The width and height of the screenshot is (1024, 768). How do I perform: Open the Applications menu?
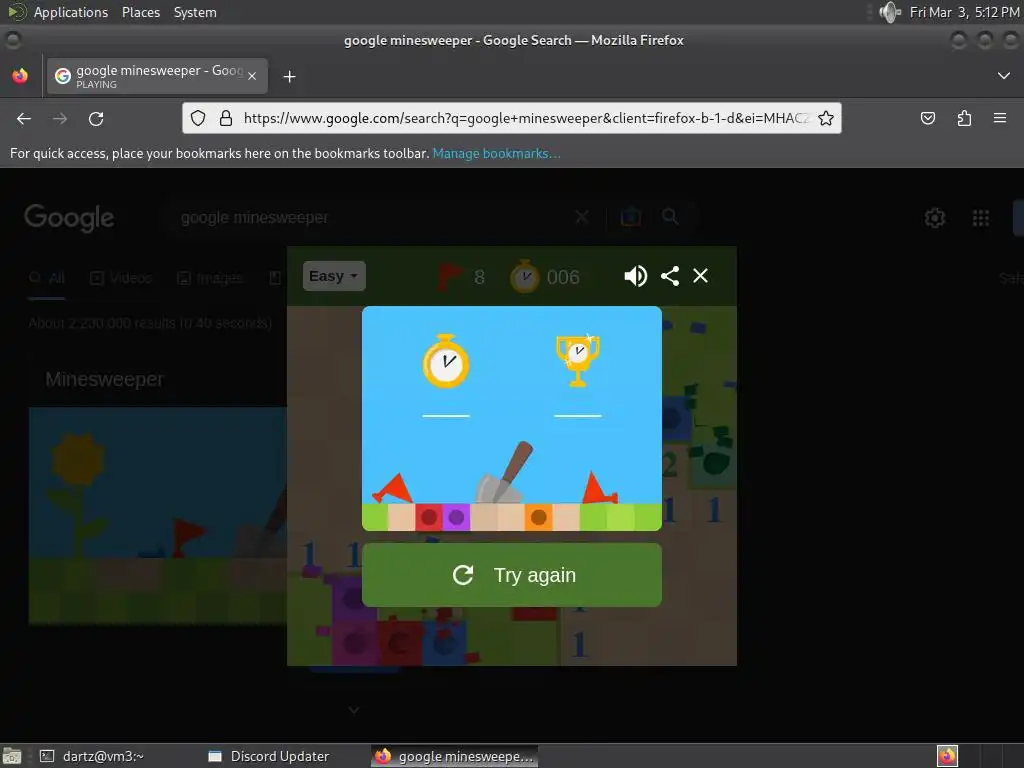click(71, 12)
